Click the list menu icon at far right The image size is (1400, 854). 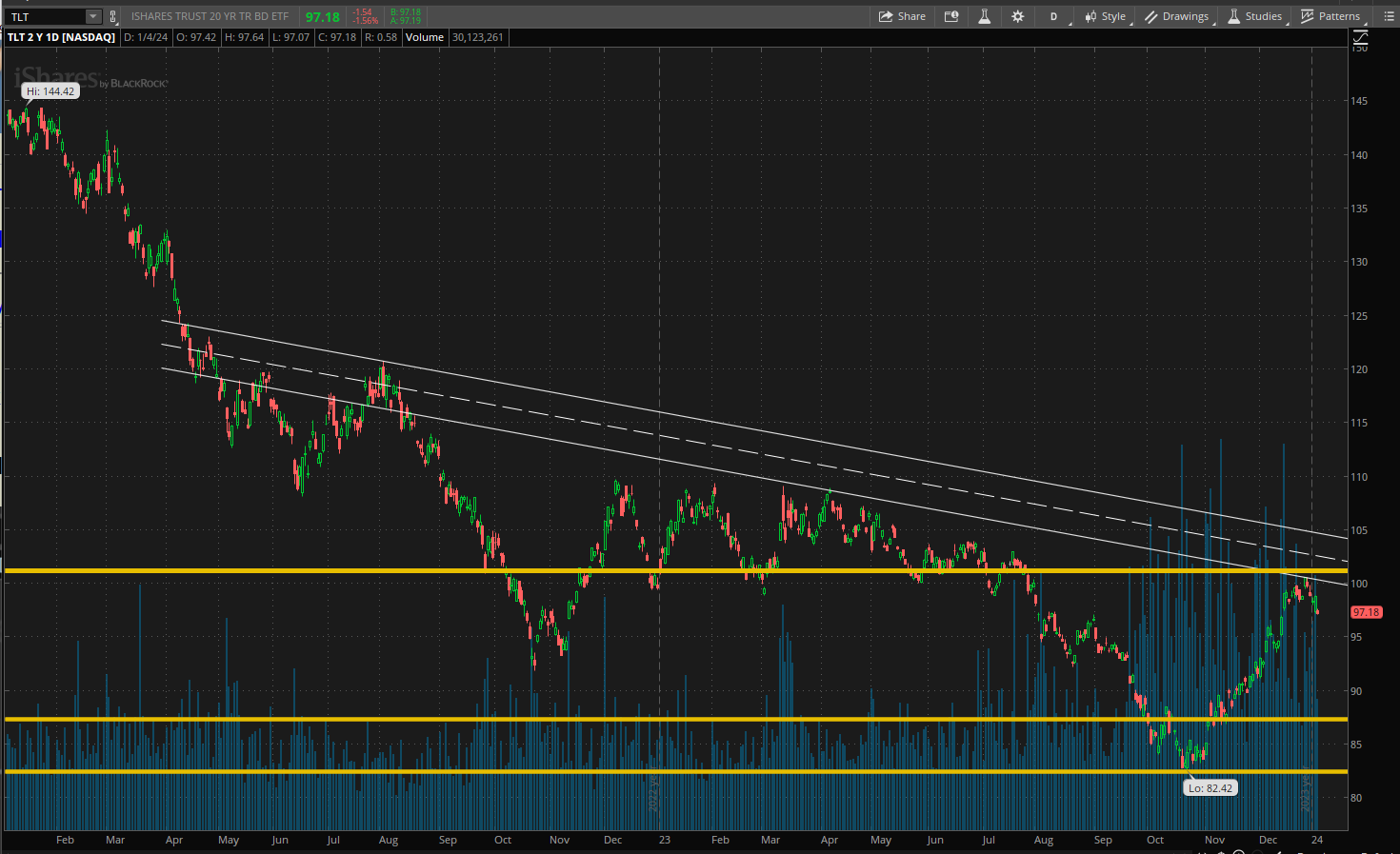(1389, 16)
